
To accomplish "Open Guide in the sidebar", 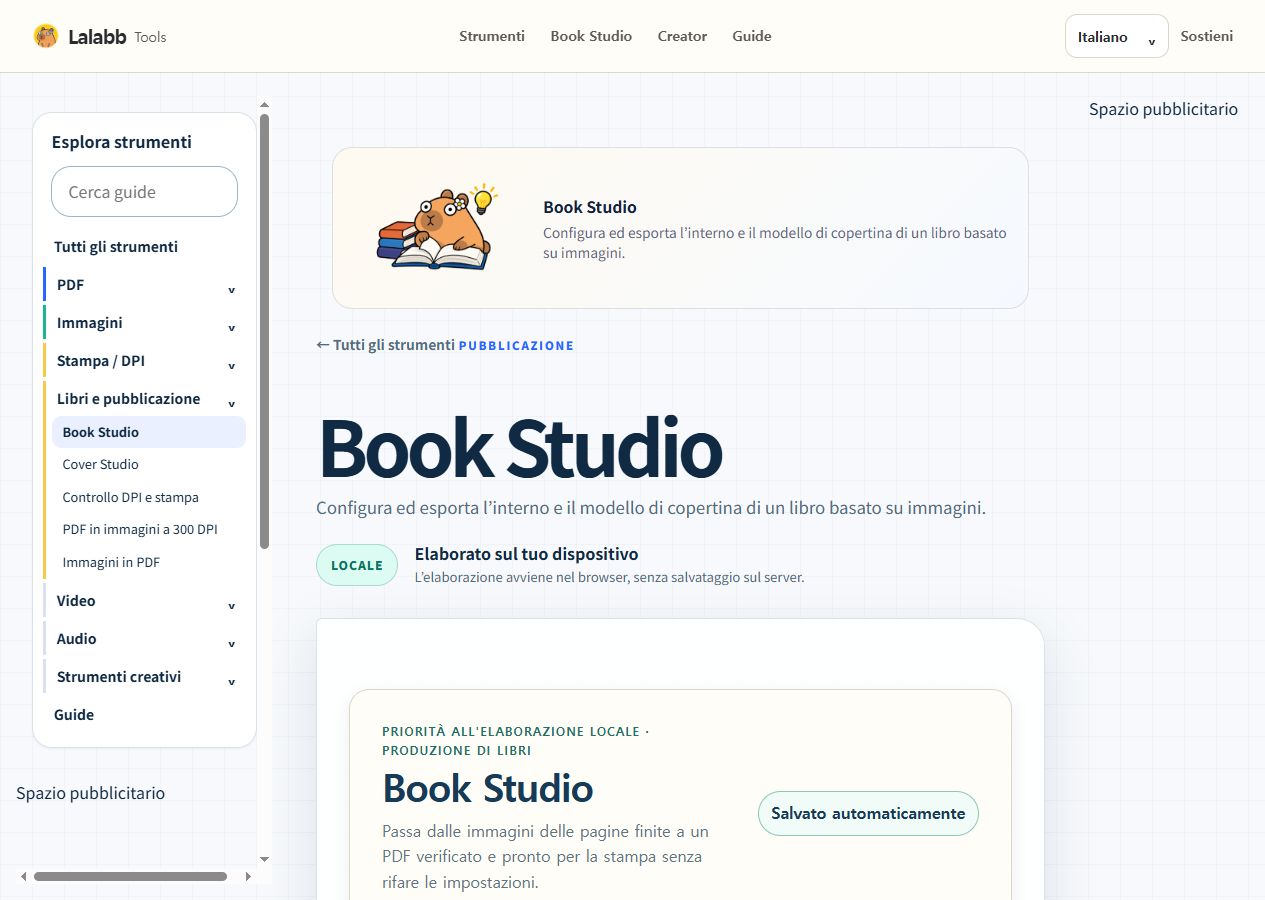I will [74, 714].
